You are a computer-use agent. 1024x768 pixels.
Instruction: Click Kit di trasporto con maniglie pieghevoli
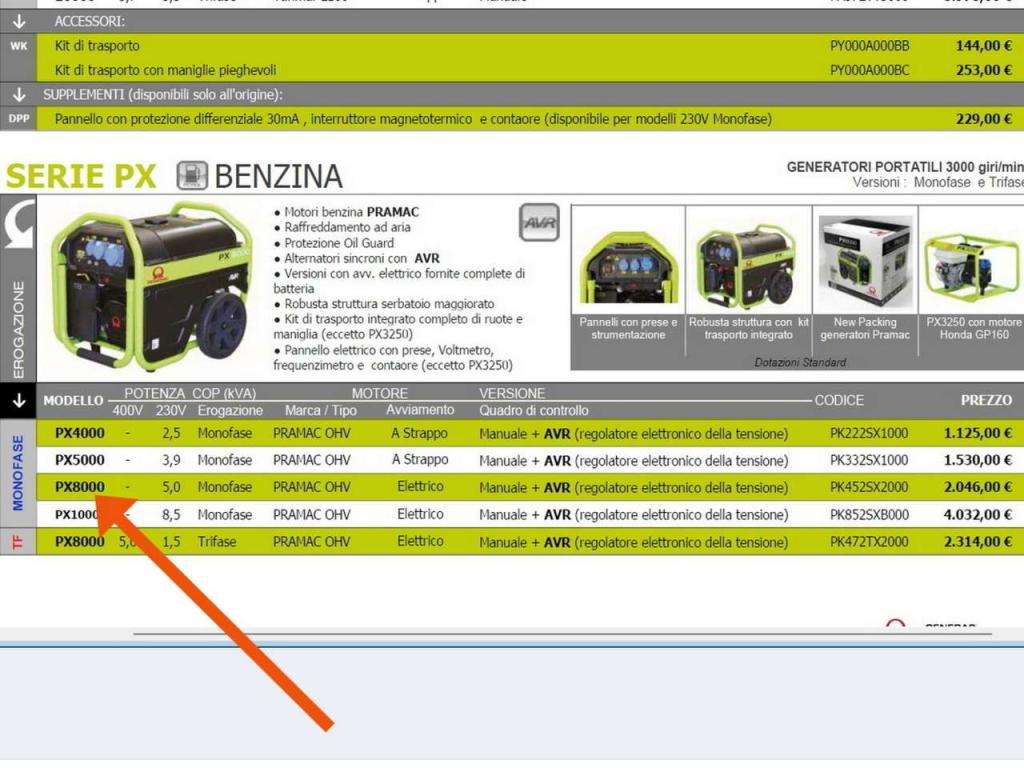pyautogui.click(x=165, y=70)
